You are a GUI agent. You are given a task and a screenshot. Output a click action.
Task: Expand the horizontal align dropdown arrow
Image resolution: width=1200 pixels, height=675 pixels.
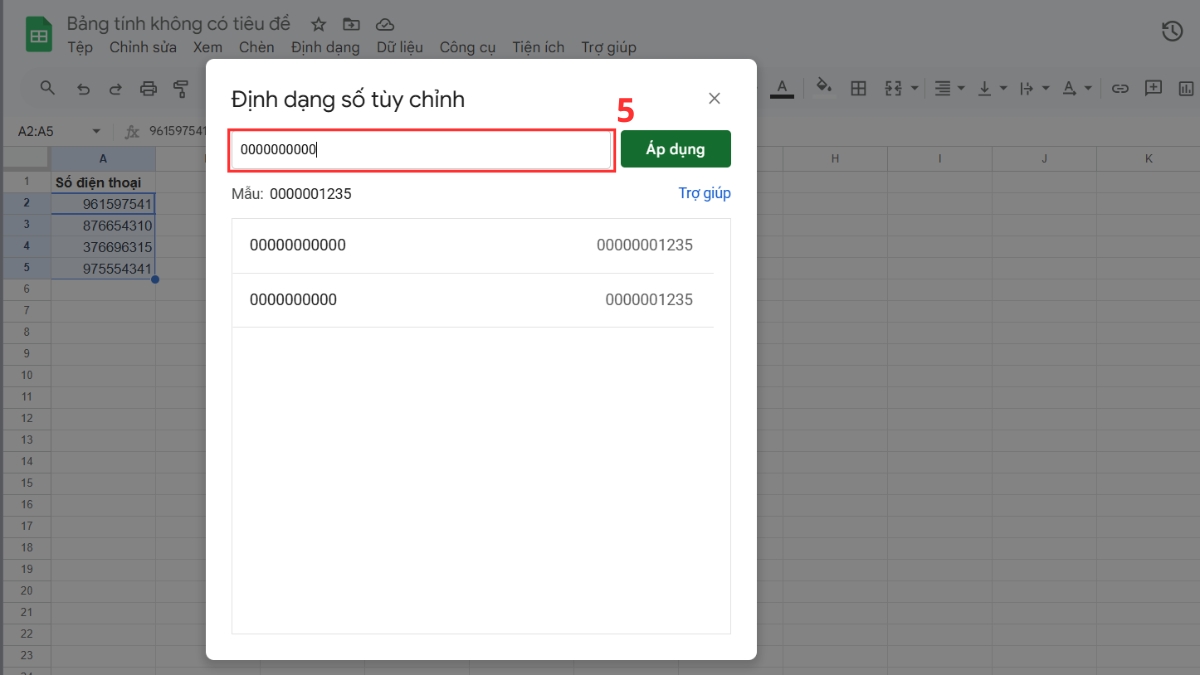(x=961, y=89)
